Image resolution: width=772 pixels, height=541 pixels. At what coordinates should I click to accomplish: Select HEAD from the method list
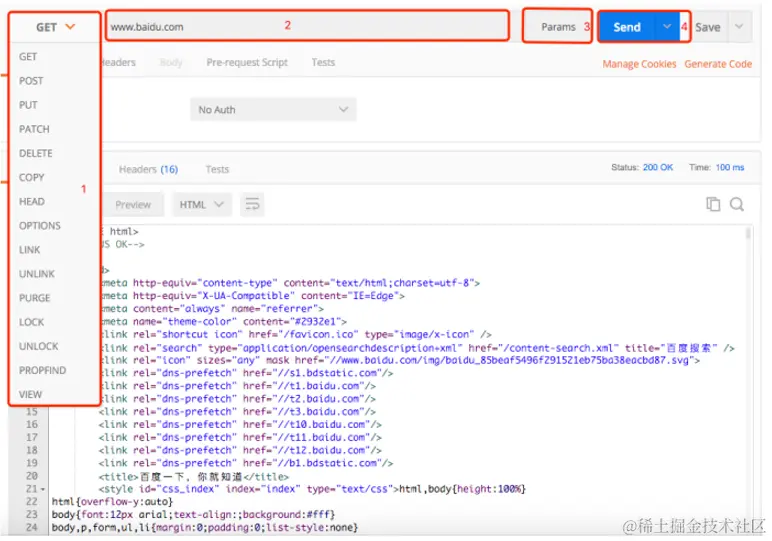32,201
